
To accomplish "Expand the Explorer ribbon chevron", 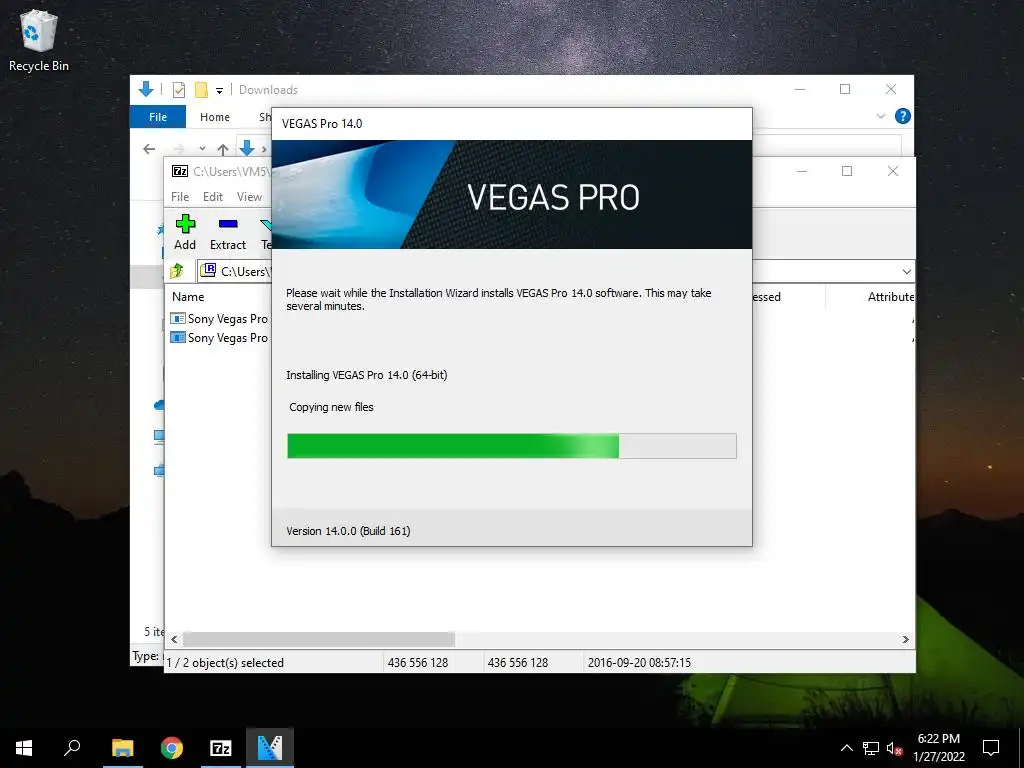I will pos(881,116).
